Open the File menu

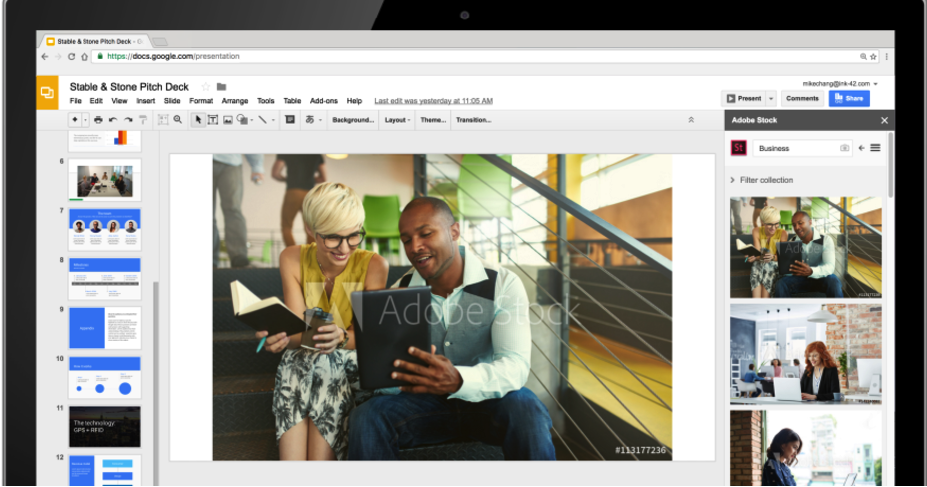tap(76, 101)
